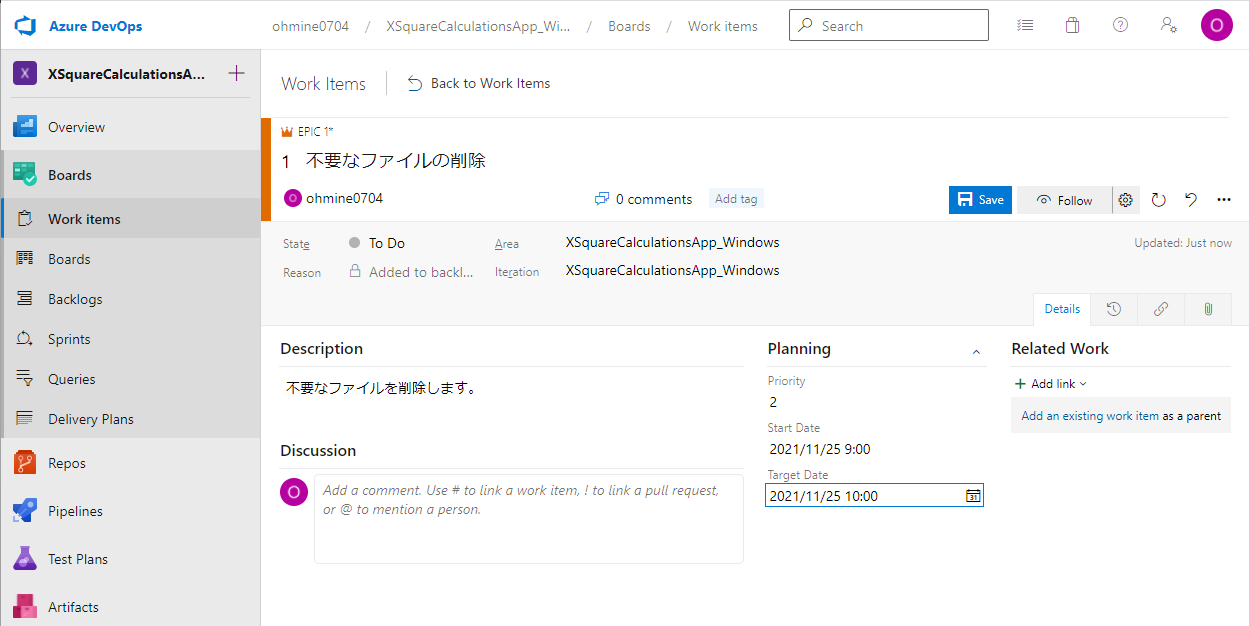The width and height of the screenshot is (1249, 626).
Task: Click the Work items breadcrumb link
Action: (x=723, y=26)
